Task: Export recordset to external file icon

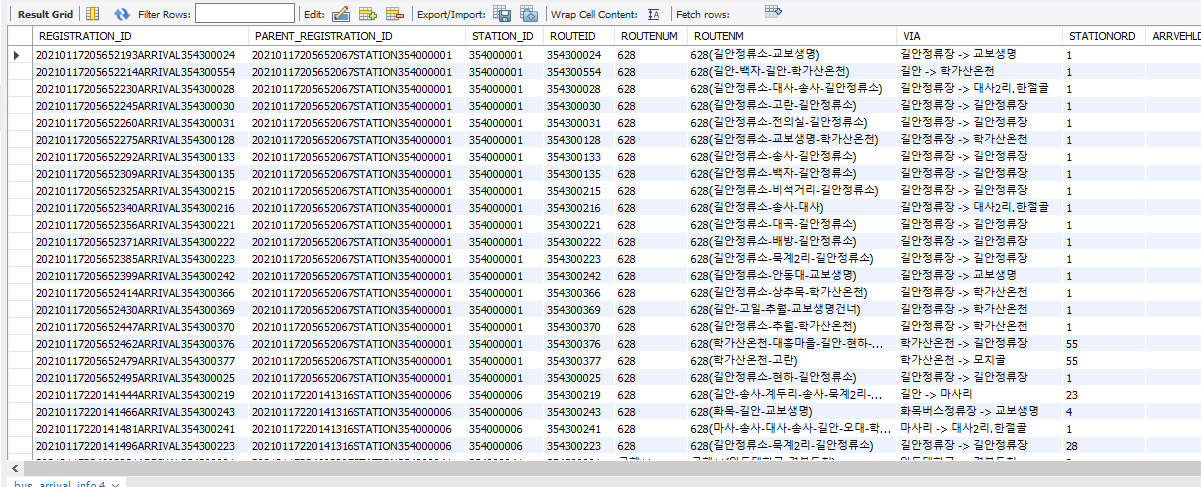Action: tap(503, 14)
